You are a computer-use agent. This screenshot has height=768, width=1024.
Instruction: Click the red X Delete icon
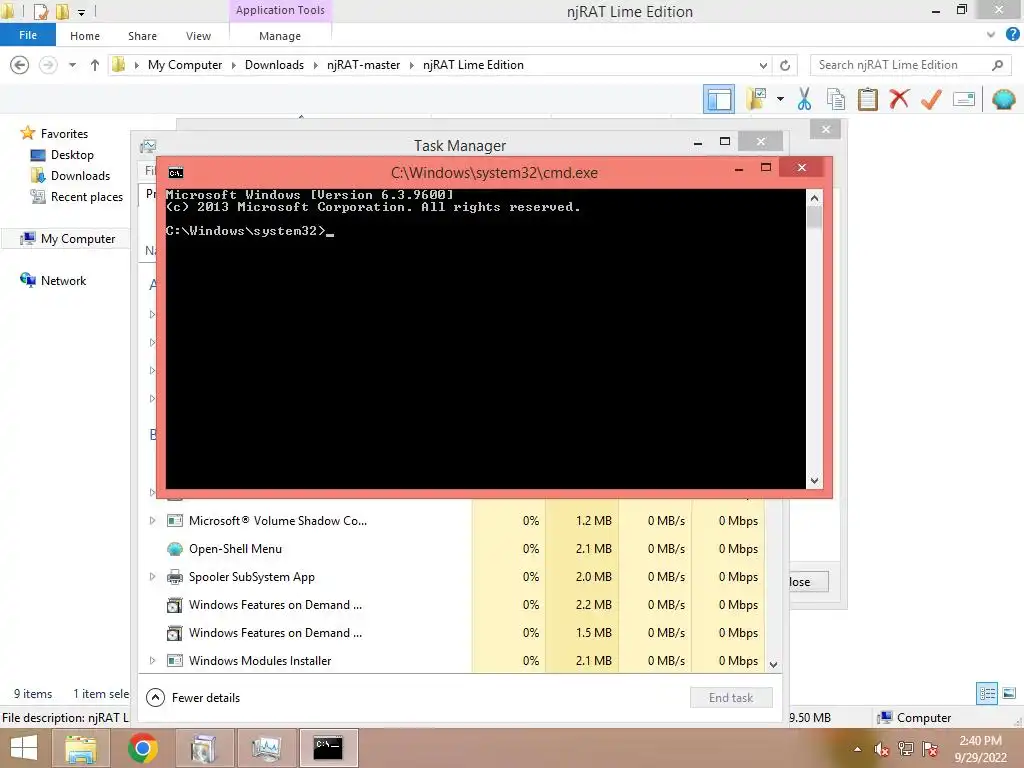[899, 99]
